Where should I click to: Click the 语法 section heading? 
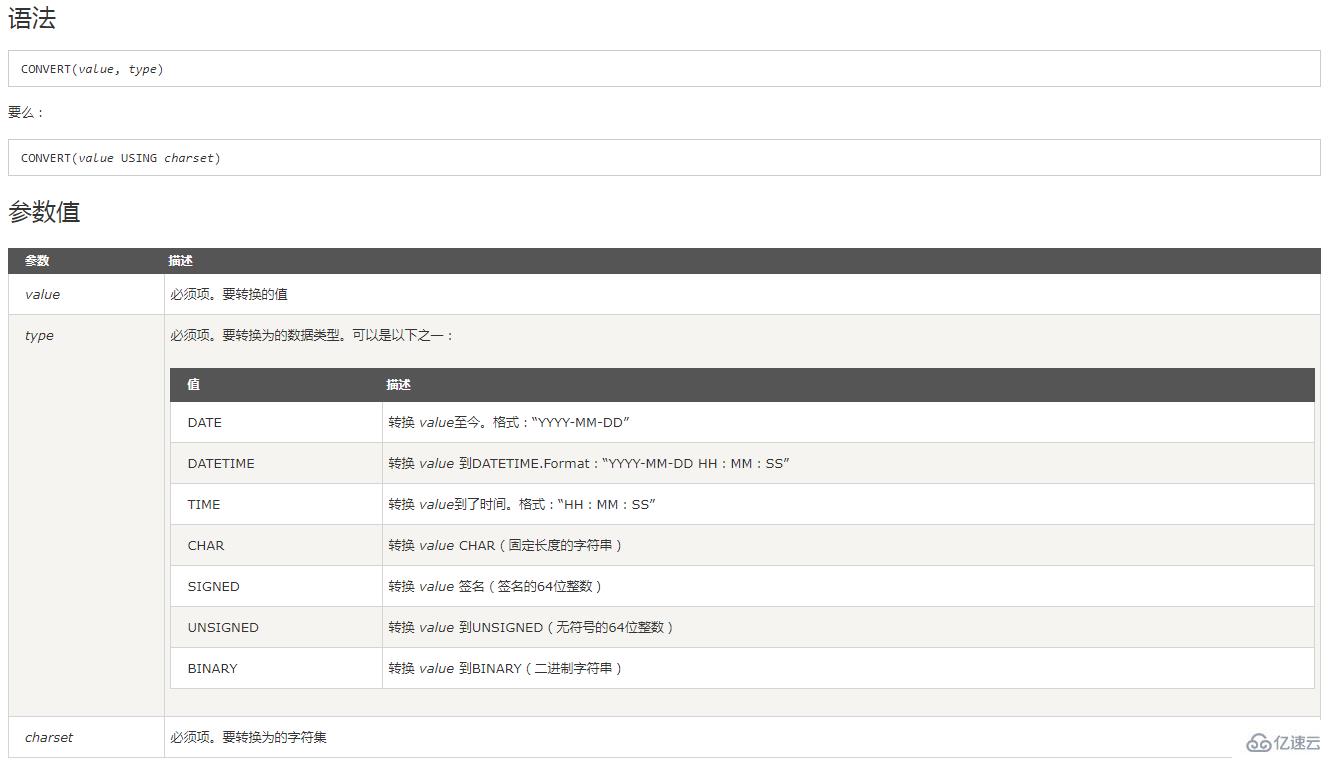tap(32, 19)
